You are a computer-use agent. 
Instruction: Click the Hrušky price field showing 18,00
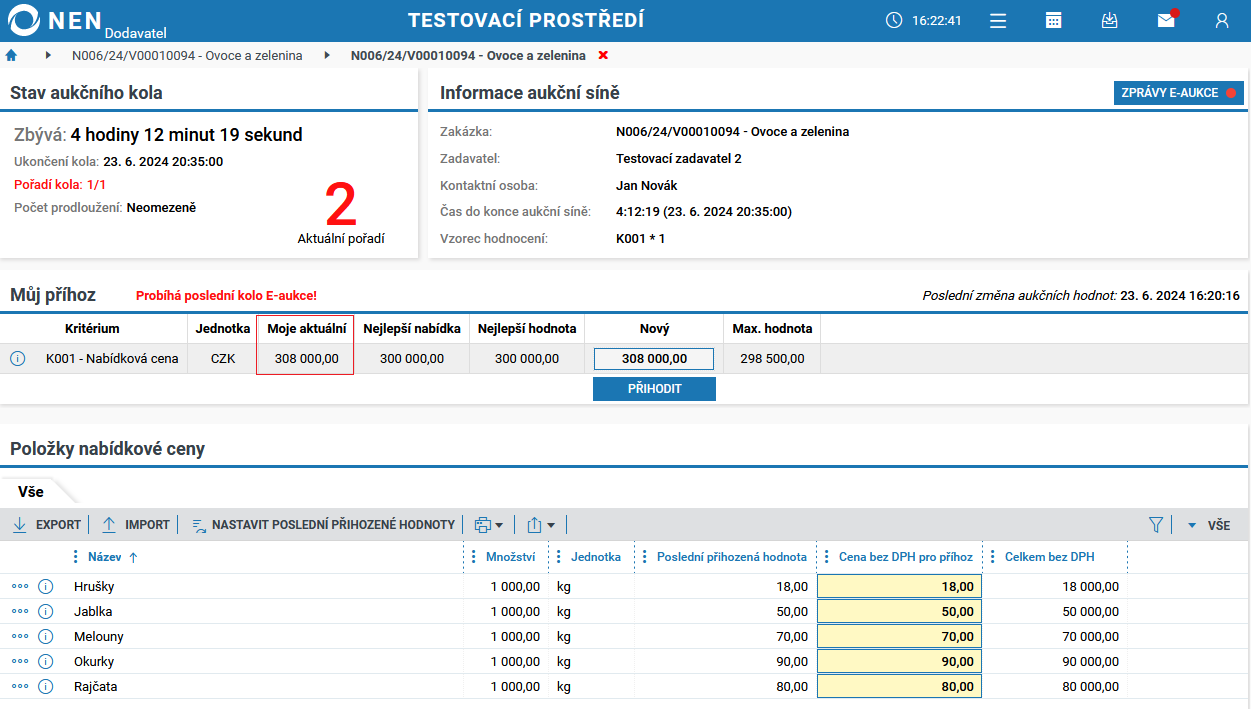(x=899, y=586)
